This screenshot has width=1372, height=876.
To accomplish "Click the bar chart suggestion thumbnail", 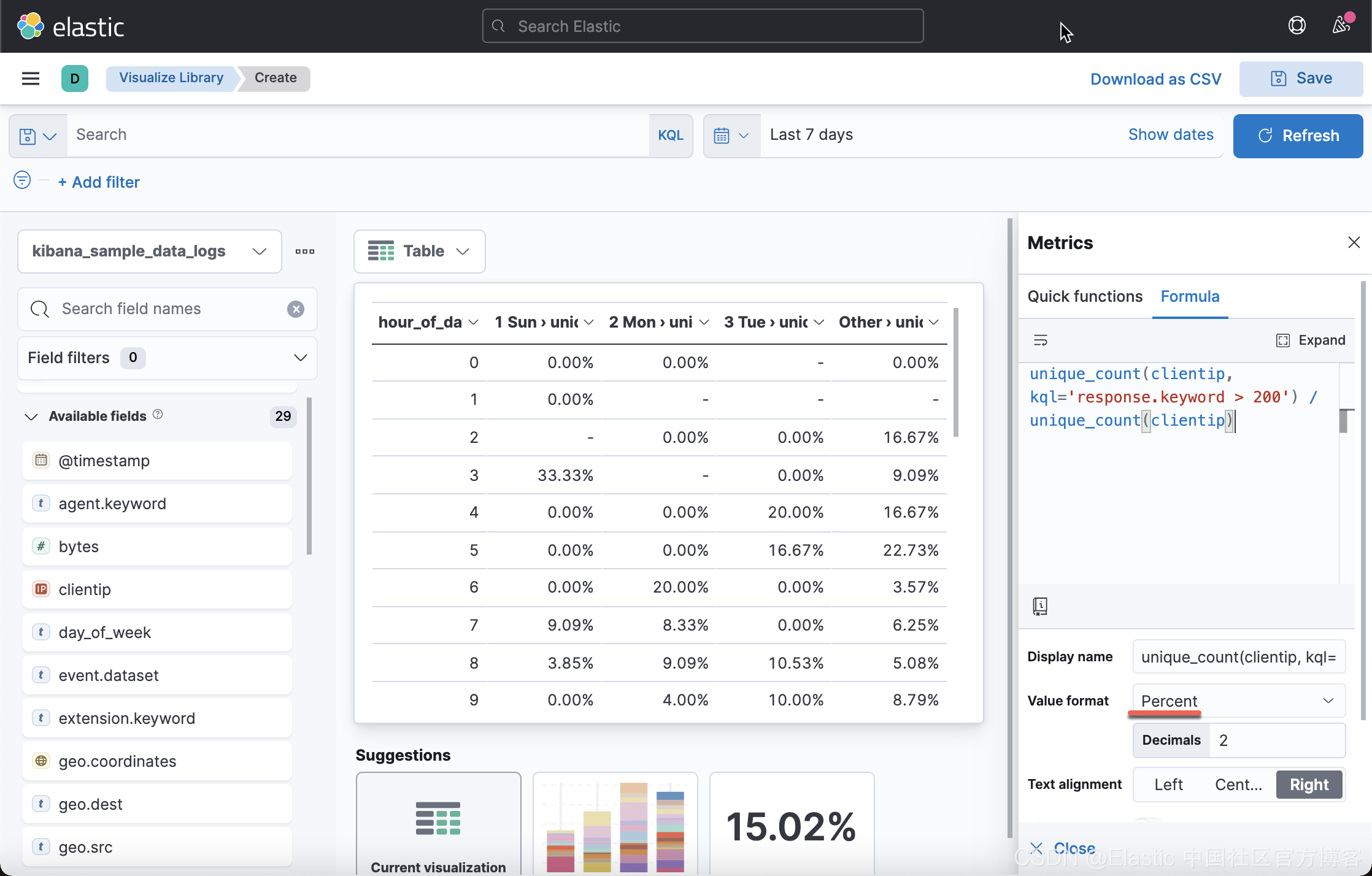I will click(x=615, y=825).
